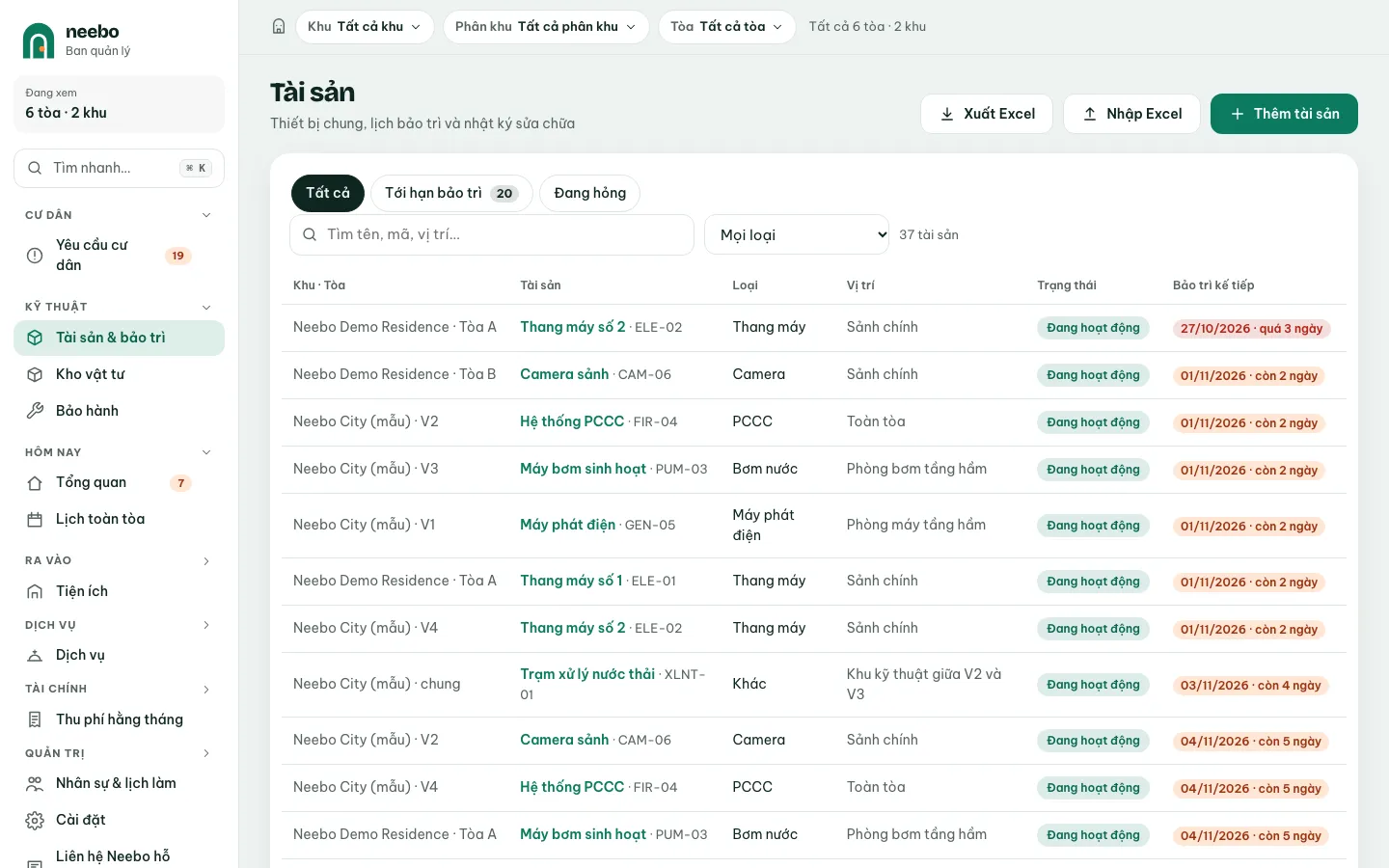Click the Kho vật tư box icon

[35, 374]
